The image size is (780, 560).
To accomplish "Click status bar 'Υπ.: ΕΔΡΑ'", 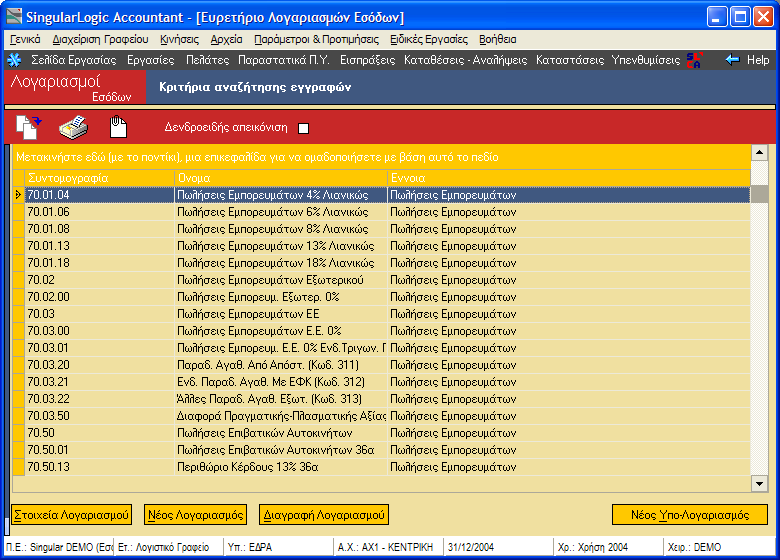I will coord(277,547).
